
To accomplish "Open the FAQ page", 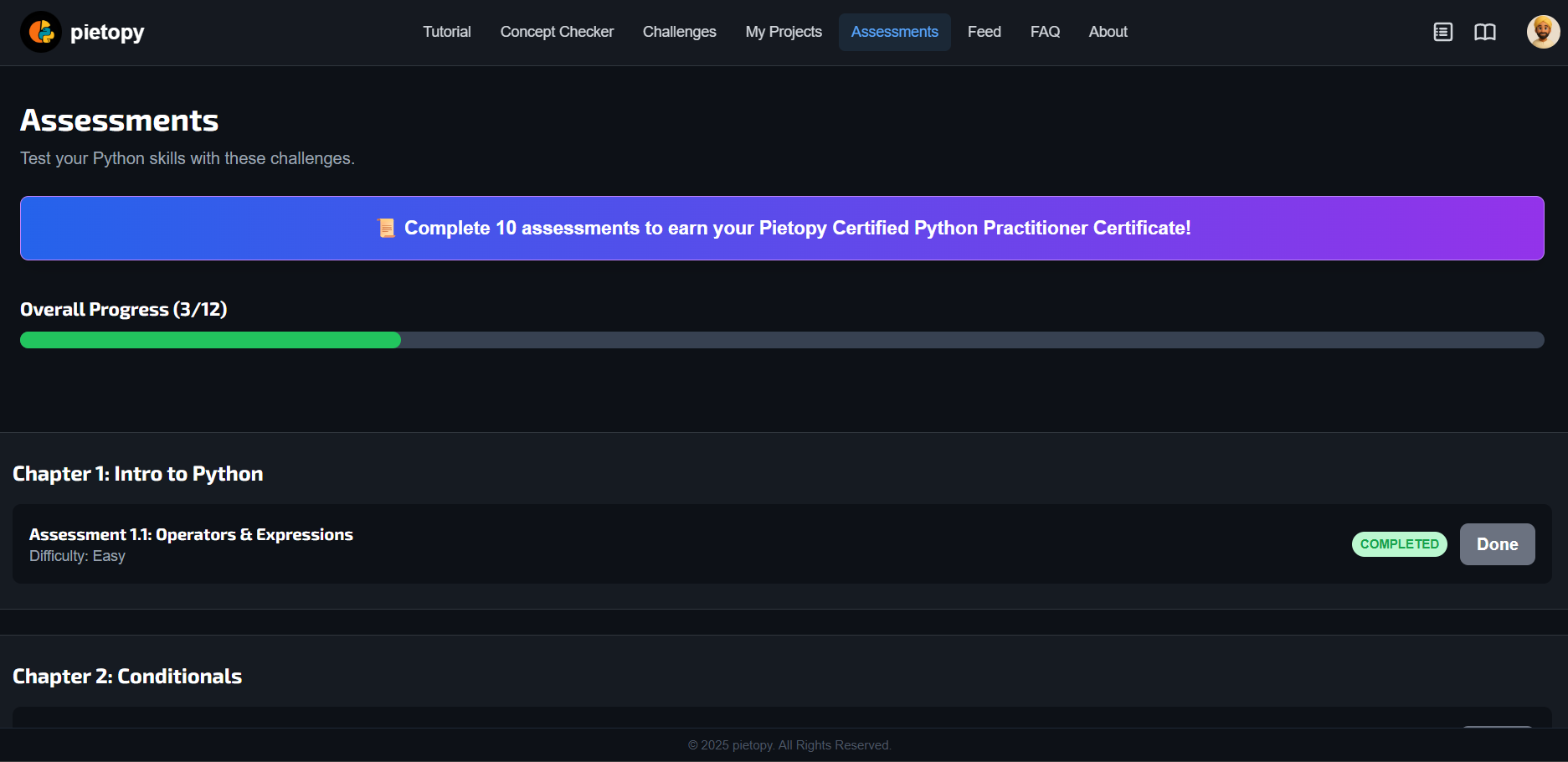I will coord(1044,32).
